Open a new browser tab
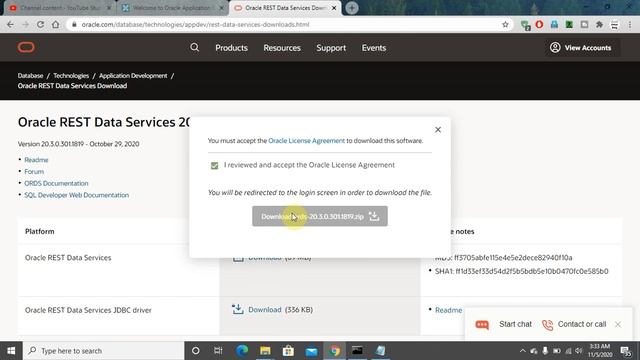Image resolution: width=640 pixels, height=360 pixels. [352, 8]
